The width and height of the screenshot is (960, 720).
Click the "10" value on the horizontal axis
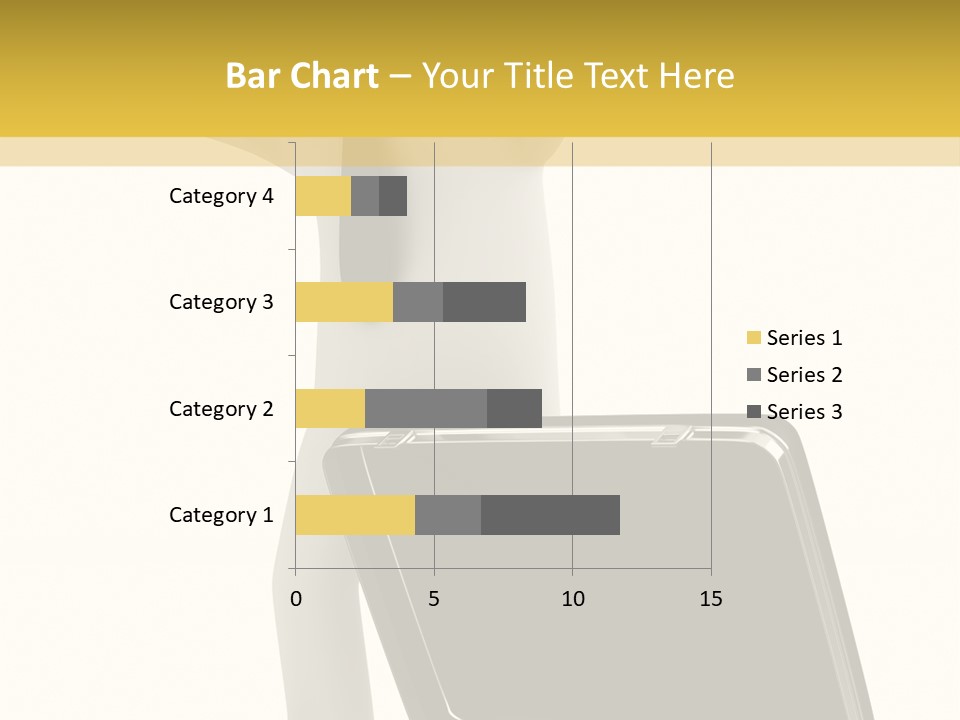pyautogui.click(x=572, y=599)
